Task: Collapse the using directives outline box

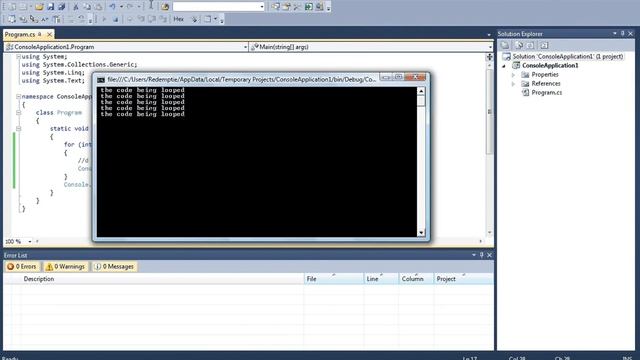Action: point(18,57)
